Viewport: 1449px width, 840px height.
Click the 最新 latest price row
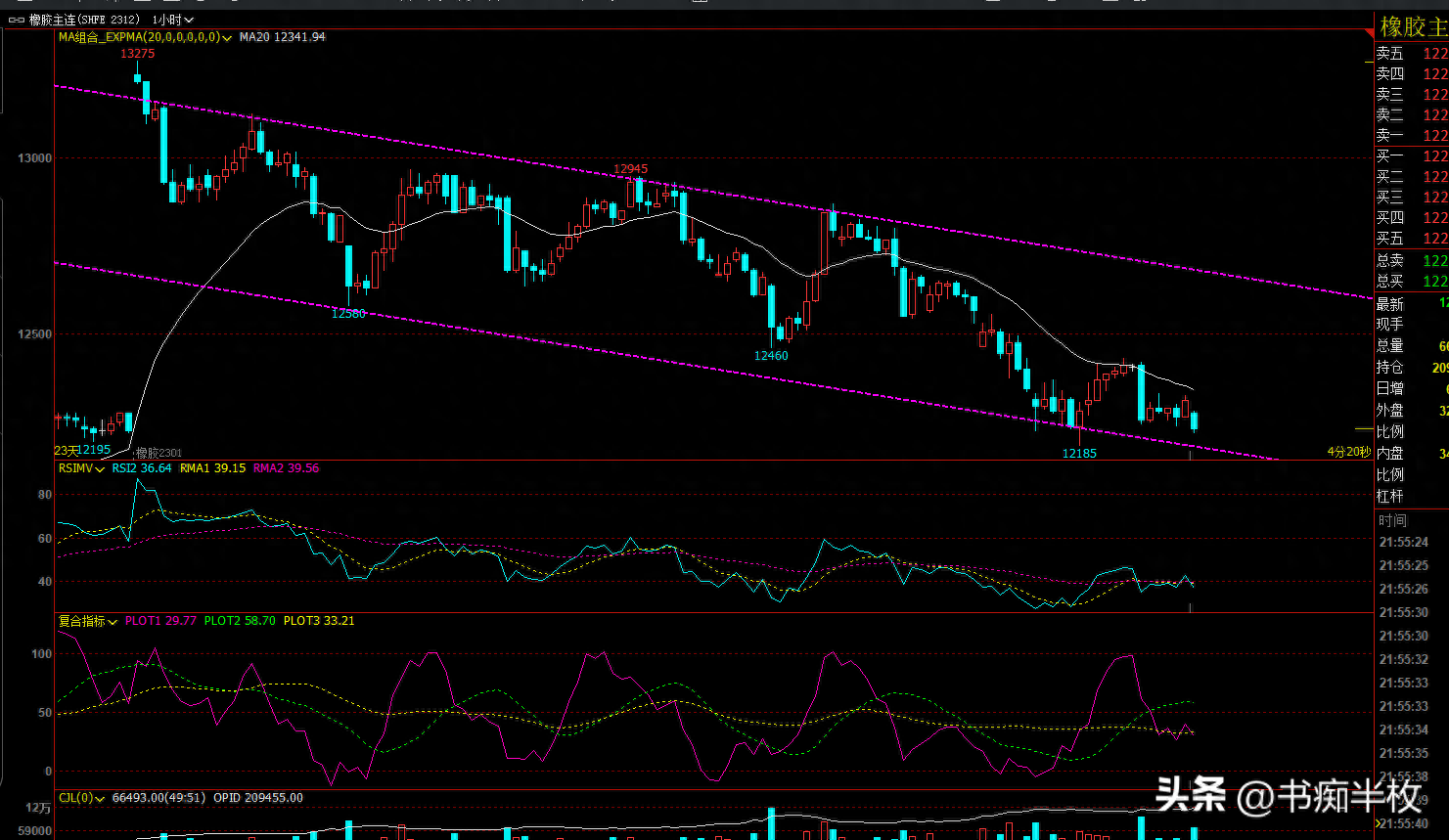point(1412,304)
